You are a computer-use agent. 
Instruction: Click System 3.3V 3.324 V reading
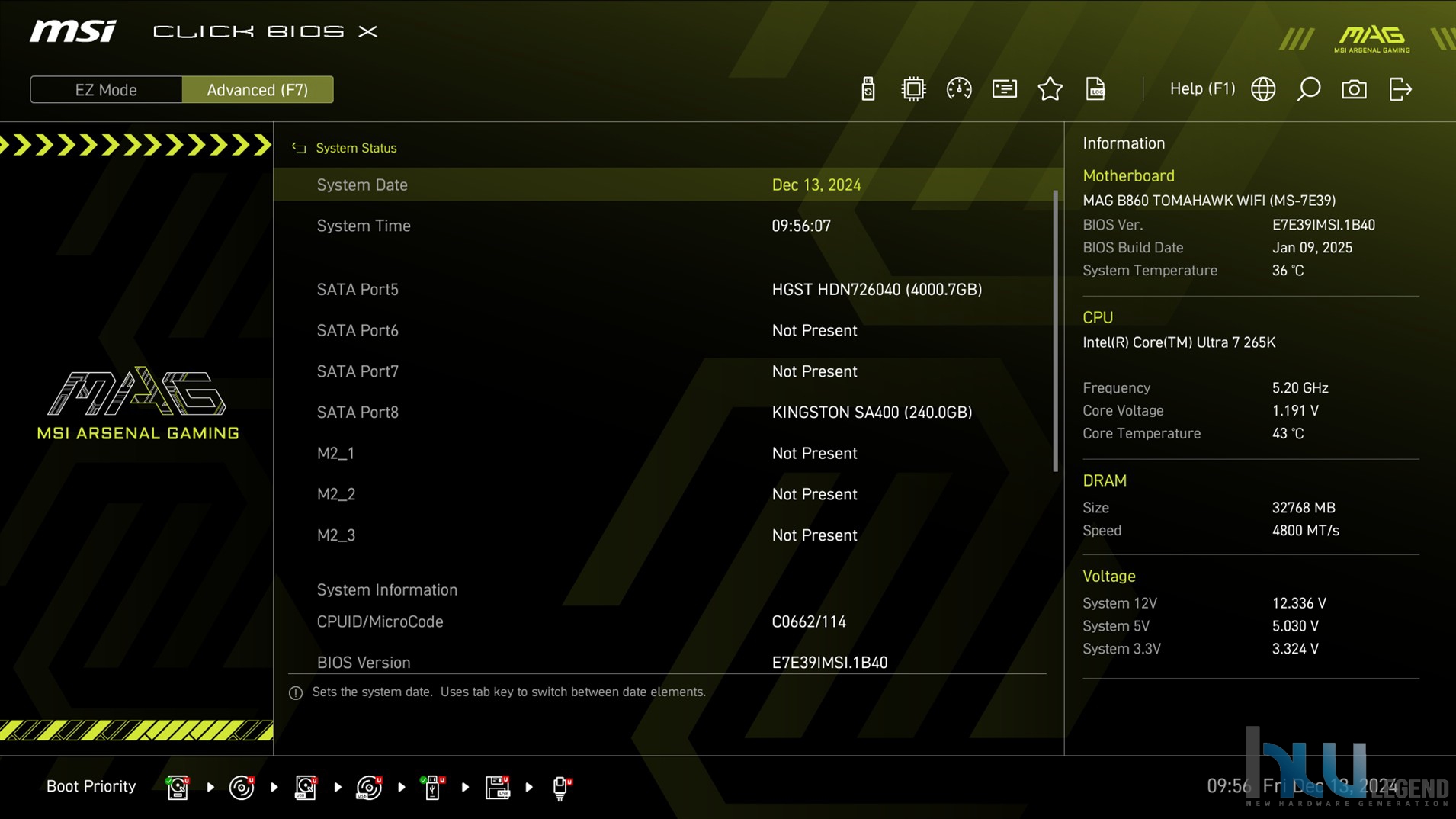(x=1295, y=649)
